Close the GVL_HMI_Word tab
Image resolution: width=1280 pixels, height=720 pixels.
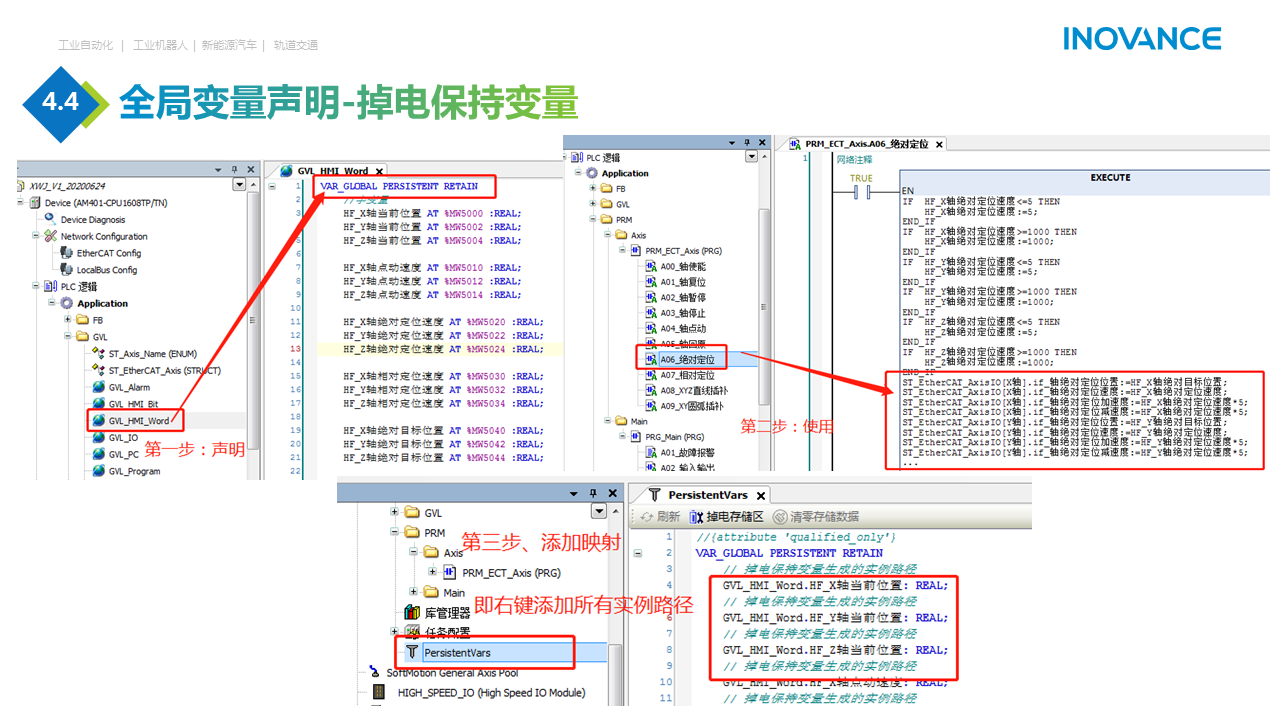pos(379,172)
